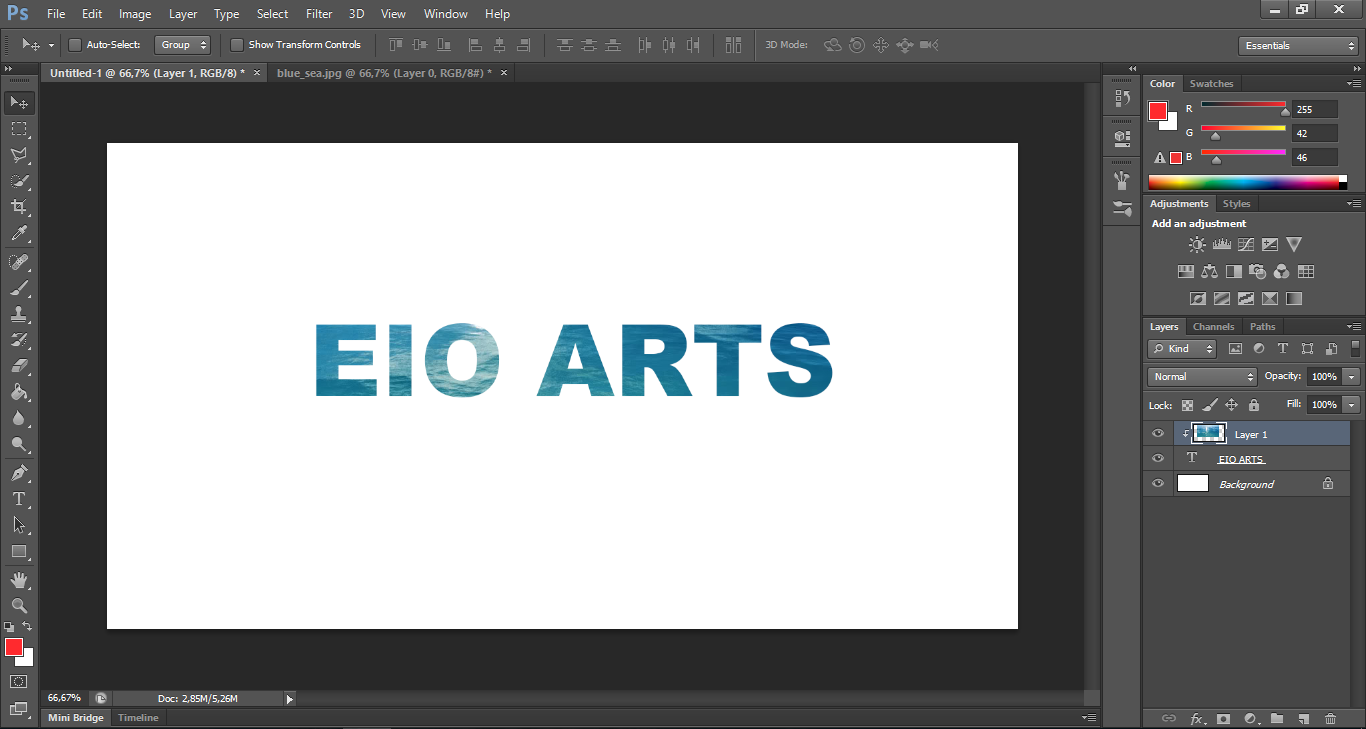Image resolution: width=1366 pixels, height=729 pixels.
Task: Toggle lock transparent pixels
Action: [x=1187, y=405]
